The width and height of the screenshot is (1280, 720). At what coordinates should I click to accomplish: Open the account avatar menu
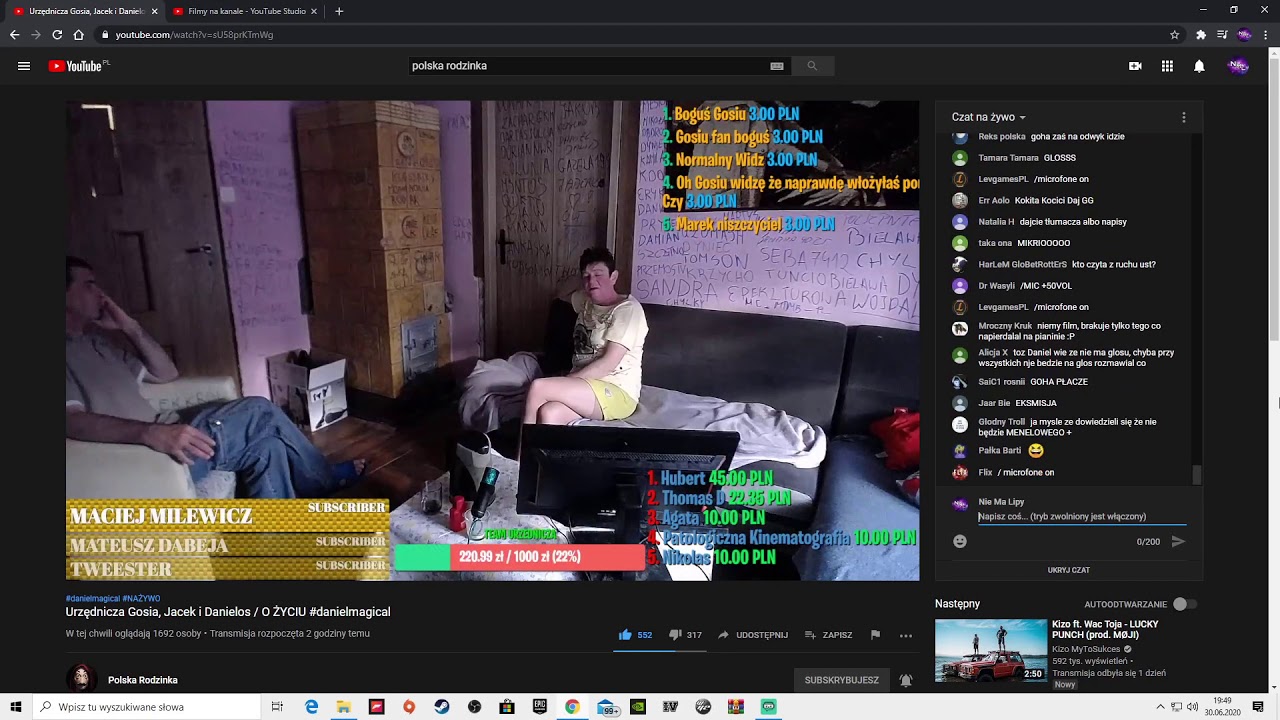(1238, 66)
